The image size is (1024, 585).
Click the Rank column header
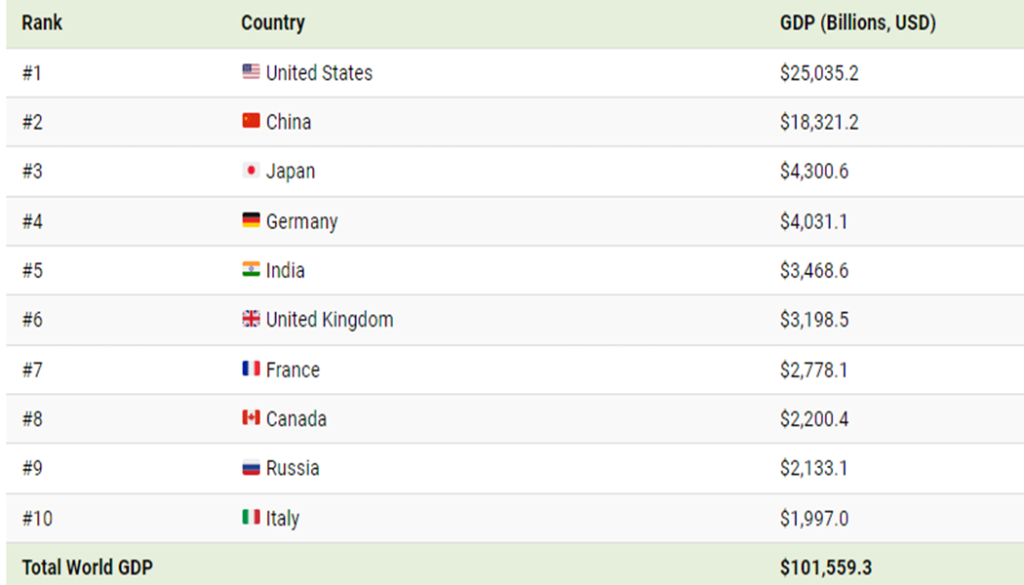(x=42, y=23)
